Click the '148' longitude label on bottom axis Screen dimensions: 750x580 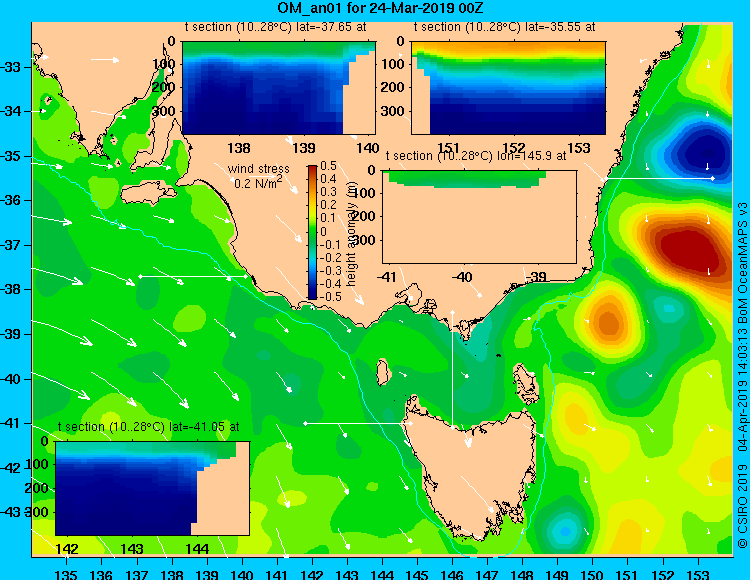522,575
